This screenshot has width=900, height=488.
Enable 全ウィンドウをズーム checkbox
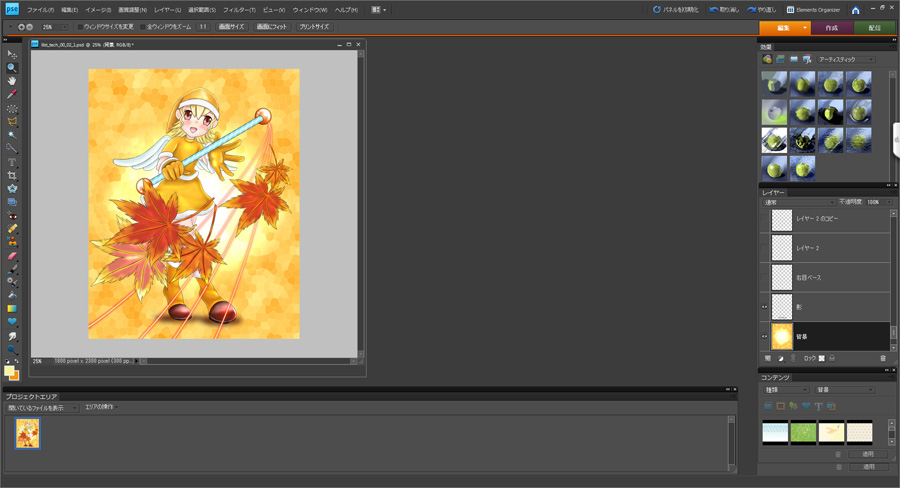pos(143,27)
